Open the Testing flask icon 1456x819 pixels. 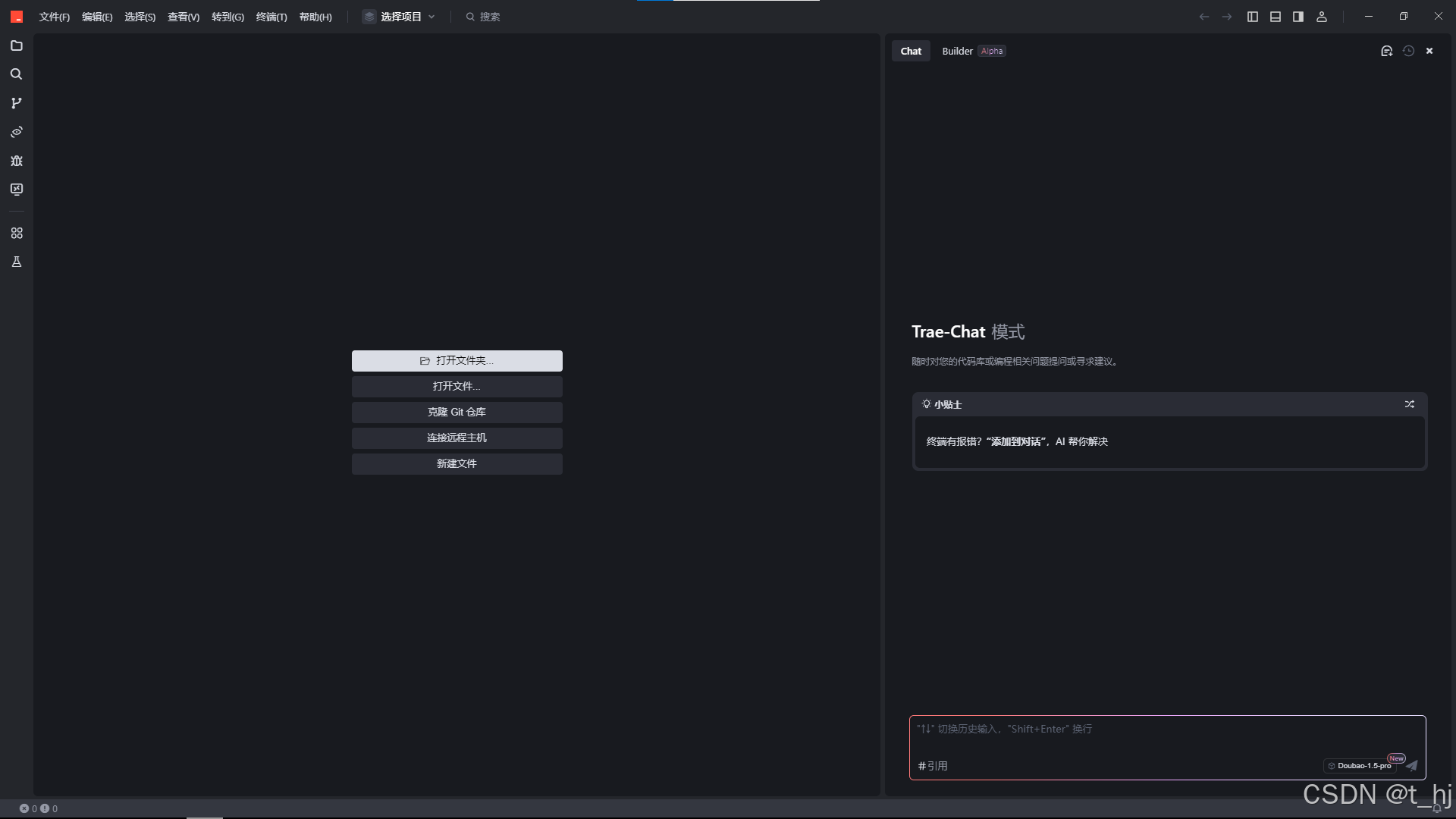(x=17, y=262)
